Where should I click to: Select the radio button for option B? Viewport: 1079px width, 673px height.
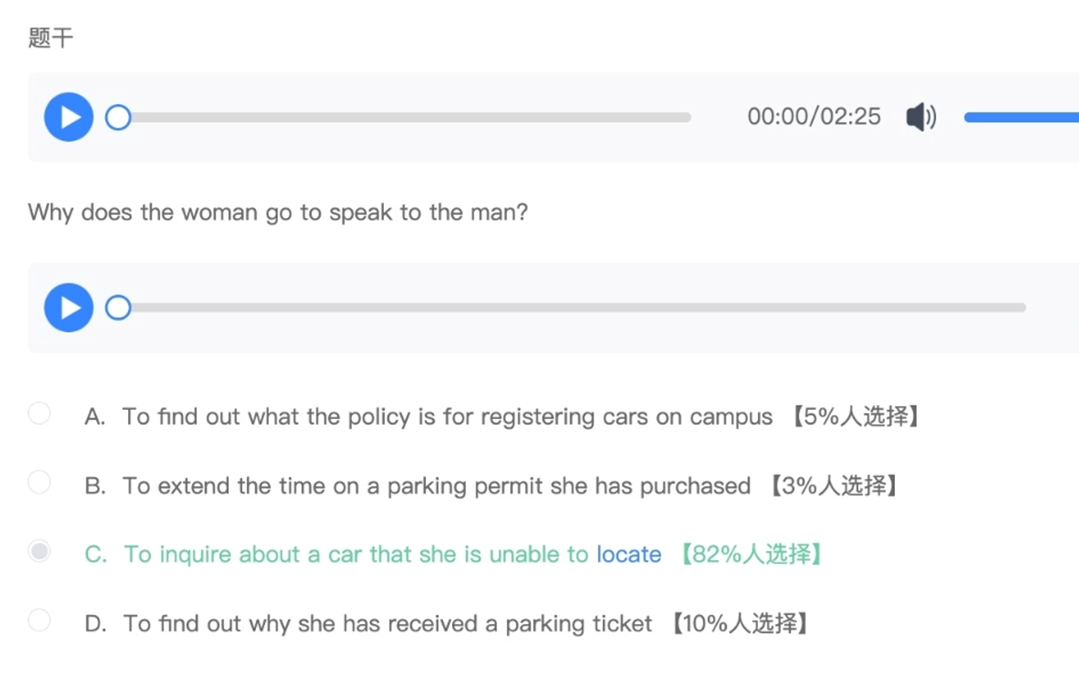[x=39, y=483]
